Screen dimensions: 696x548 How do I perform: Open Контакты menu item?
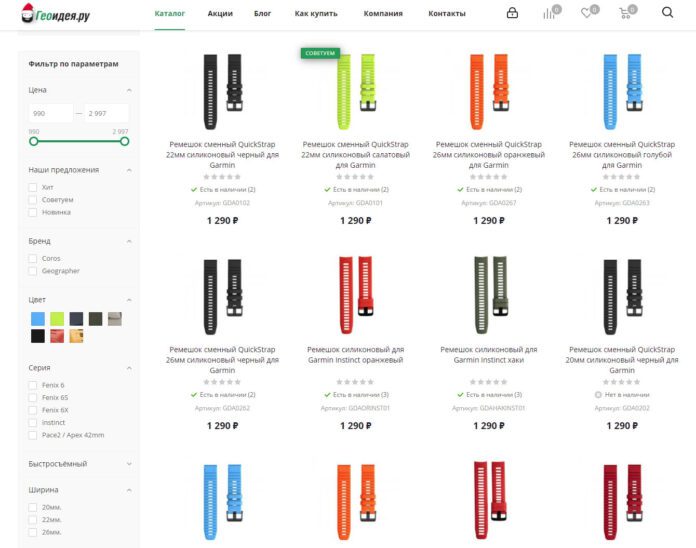[447, 13]
